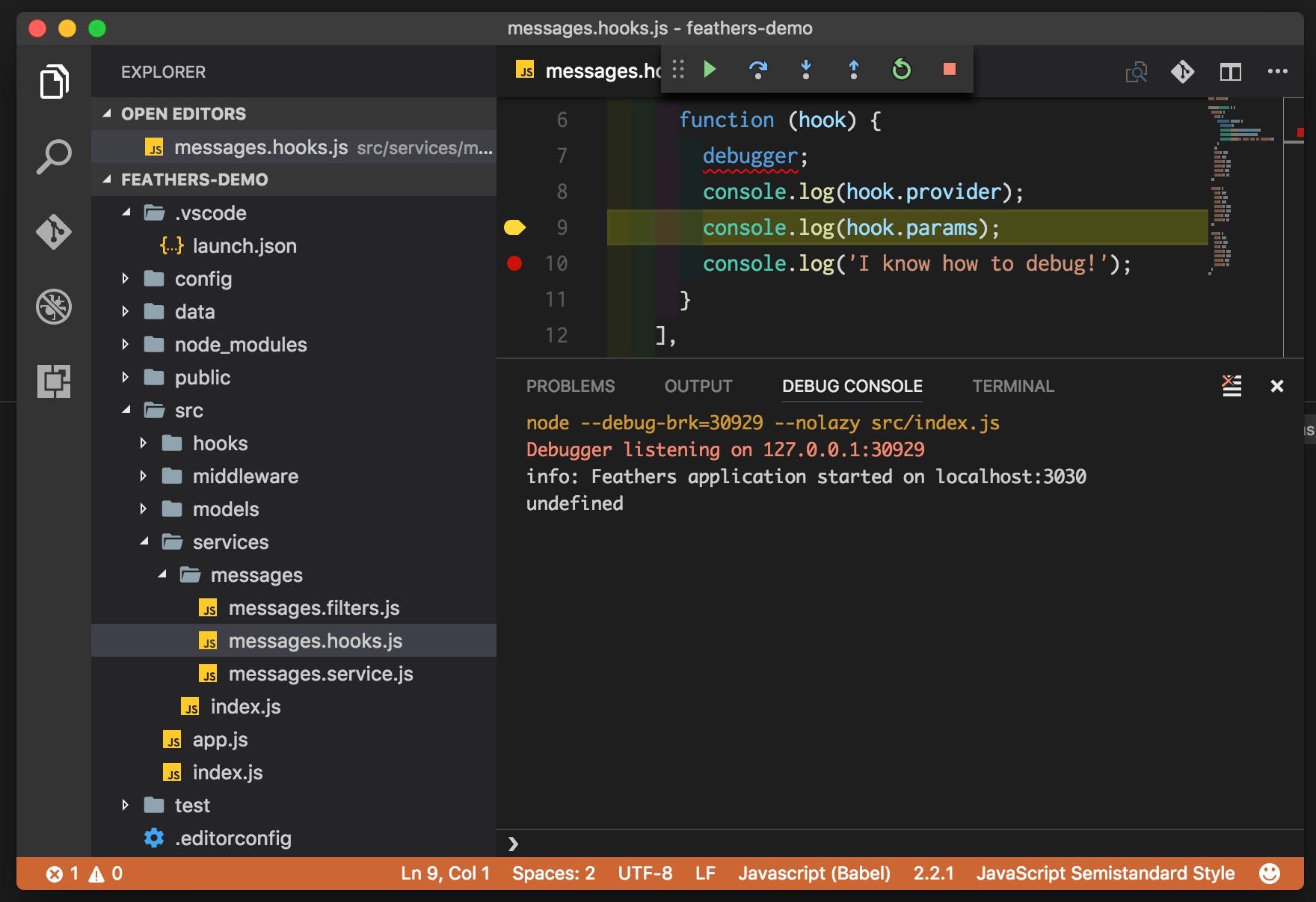Collapse the src folder
1316x902 pixels.
point(126,410)
